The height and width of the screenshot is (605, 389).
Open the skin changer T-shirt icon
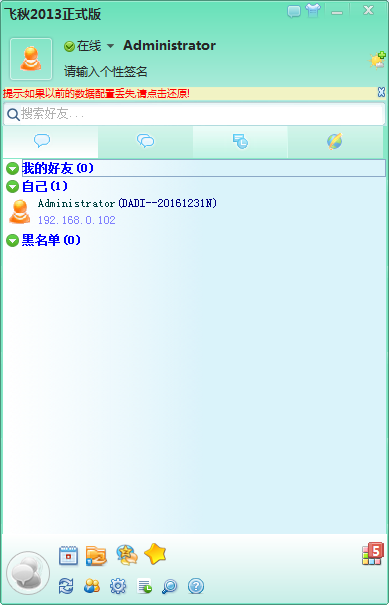313,10
